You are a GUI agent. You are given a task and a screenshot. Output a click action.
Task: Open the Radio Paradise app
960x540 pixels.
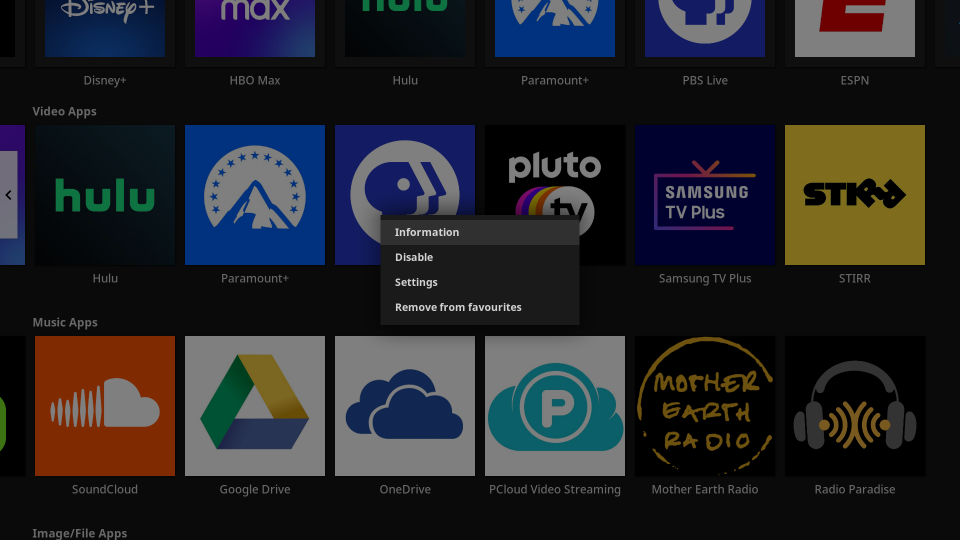click(855, 406)
